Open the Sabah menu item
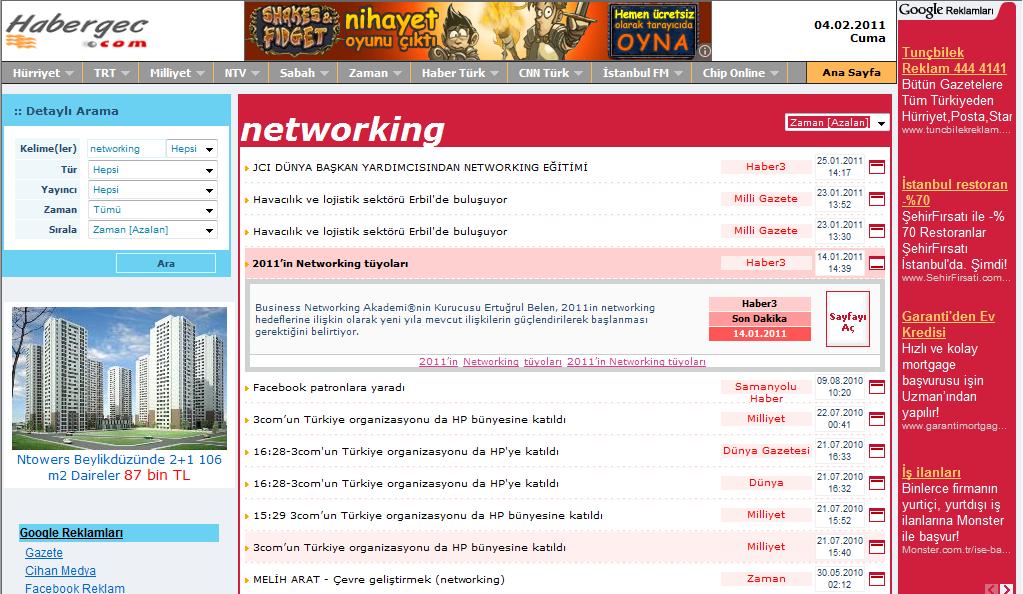 tap(304, 73)
